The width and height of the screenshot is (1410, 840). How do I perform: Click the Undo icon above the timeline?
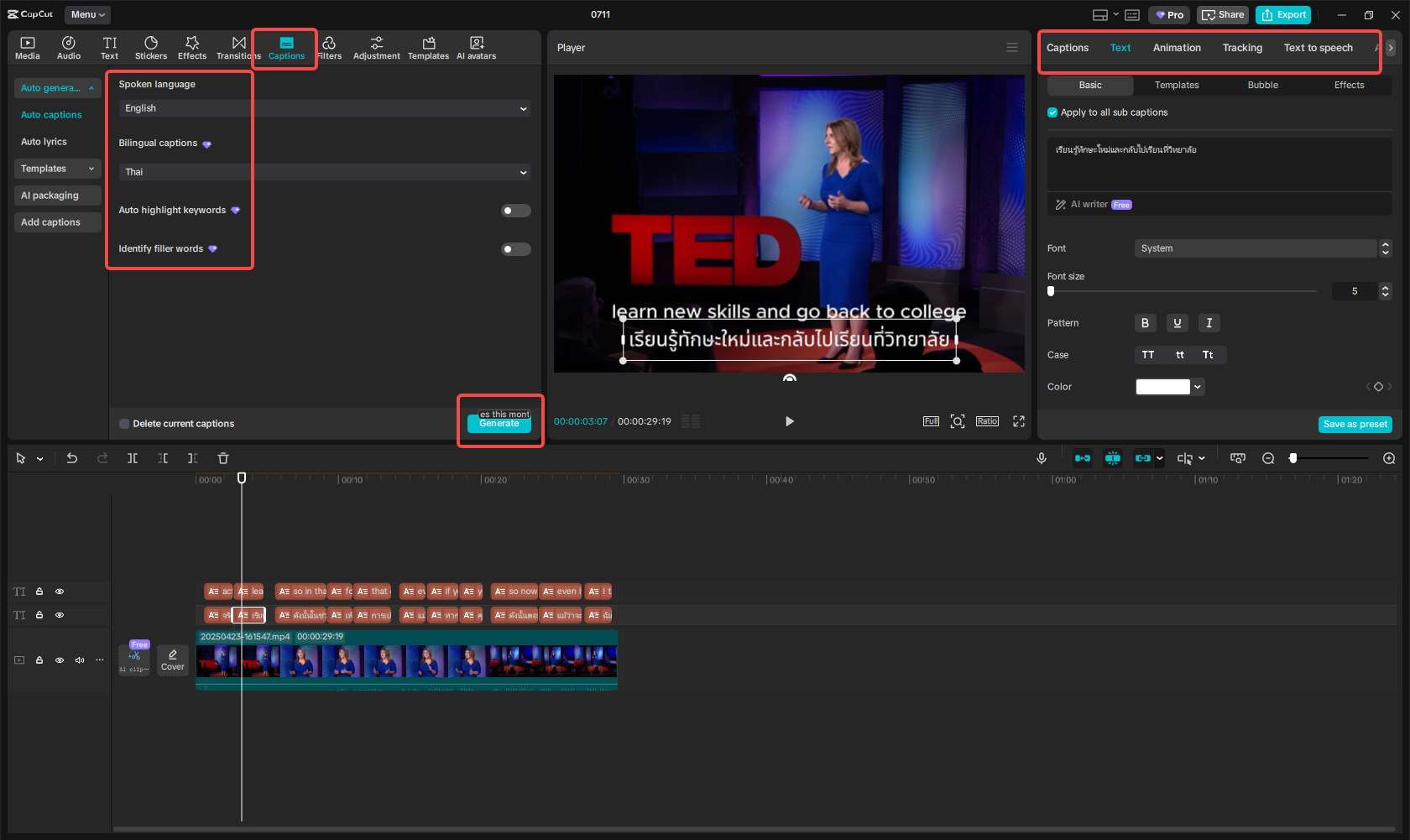pyautogui.click(x=71, y=458)
